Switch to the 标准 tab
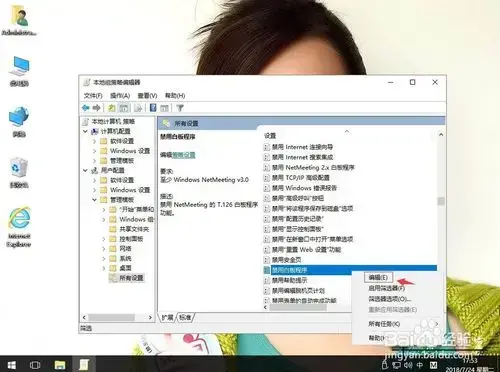The image size is (500, 372). 185,317
